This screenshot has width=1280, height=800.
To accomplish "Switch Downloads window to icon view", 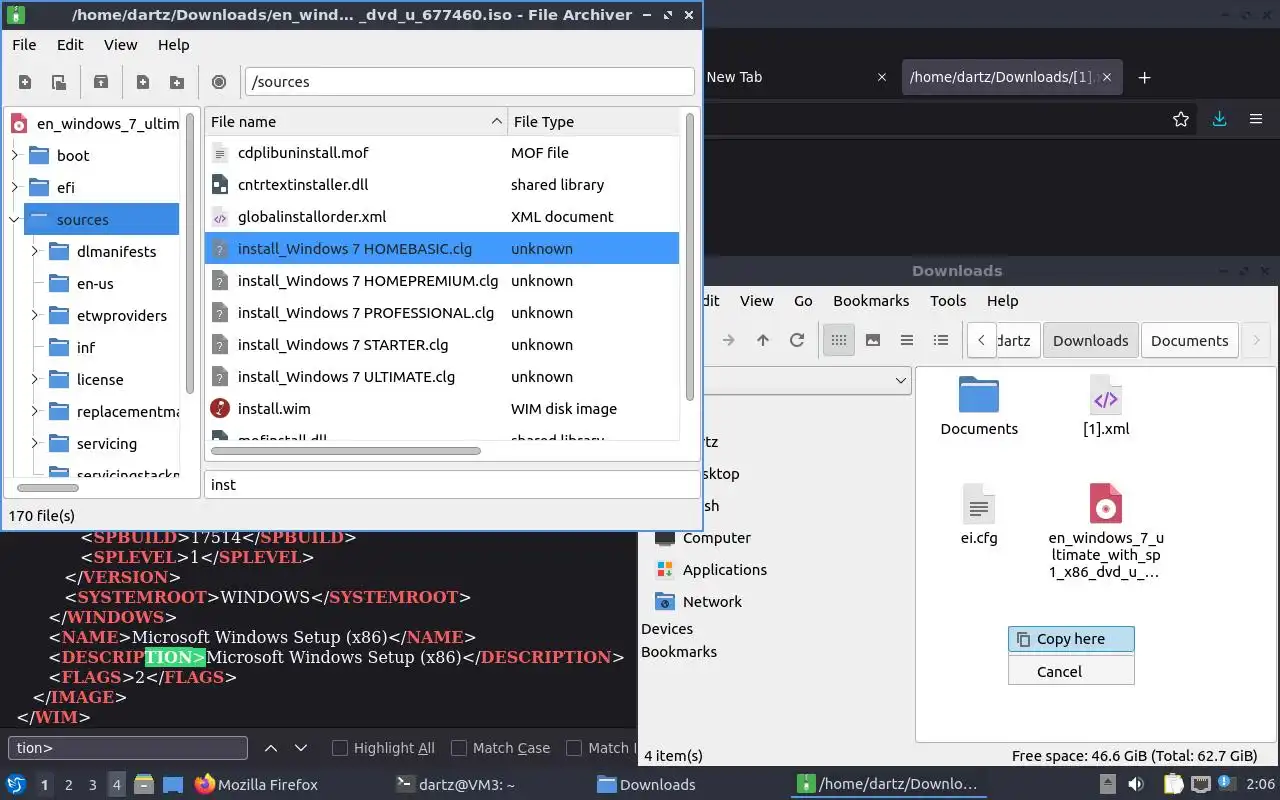I will tap(839, 340).
